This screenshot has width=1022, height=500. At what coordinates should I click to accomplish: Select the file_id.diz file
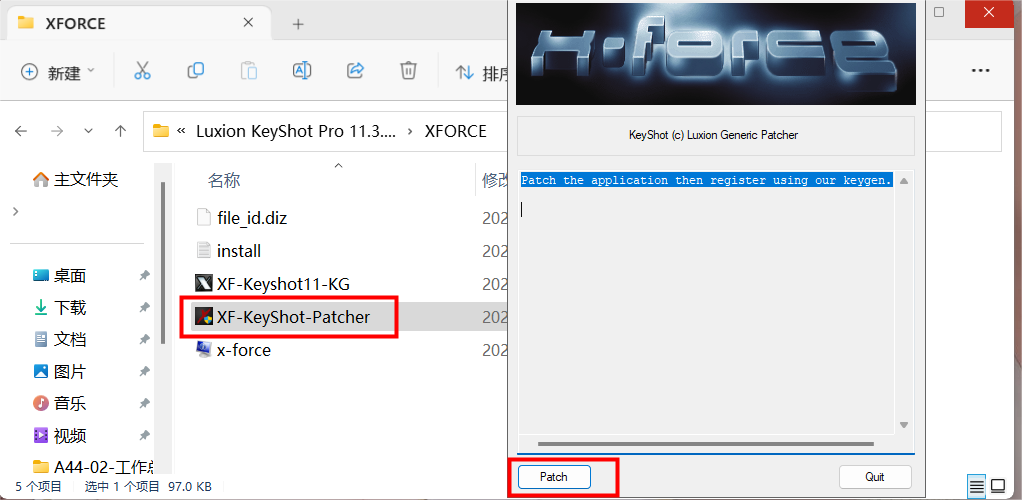tap(252, 217)
